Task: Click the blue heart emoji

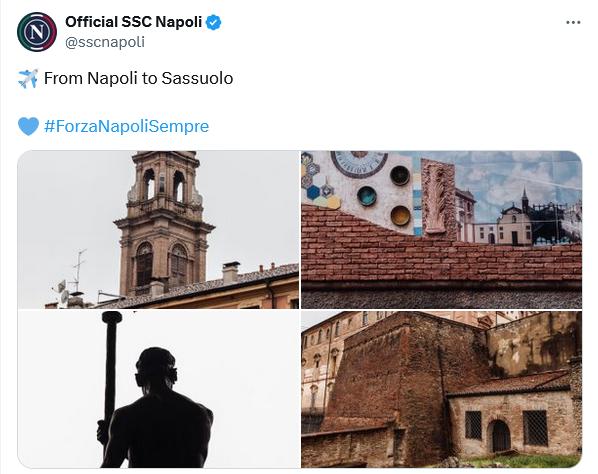Action: click(28, 126)
